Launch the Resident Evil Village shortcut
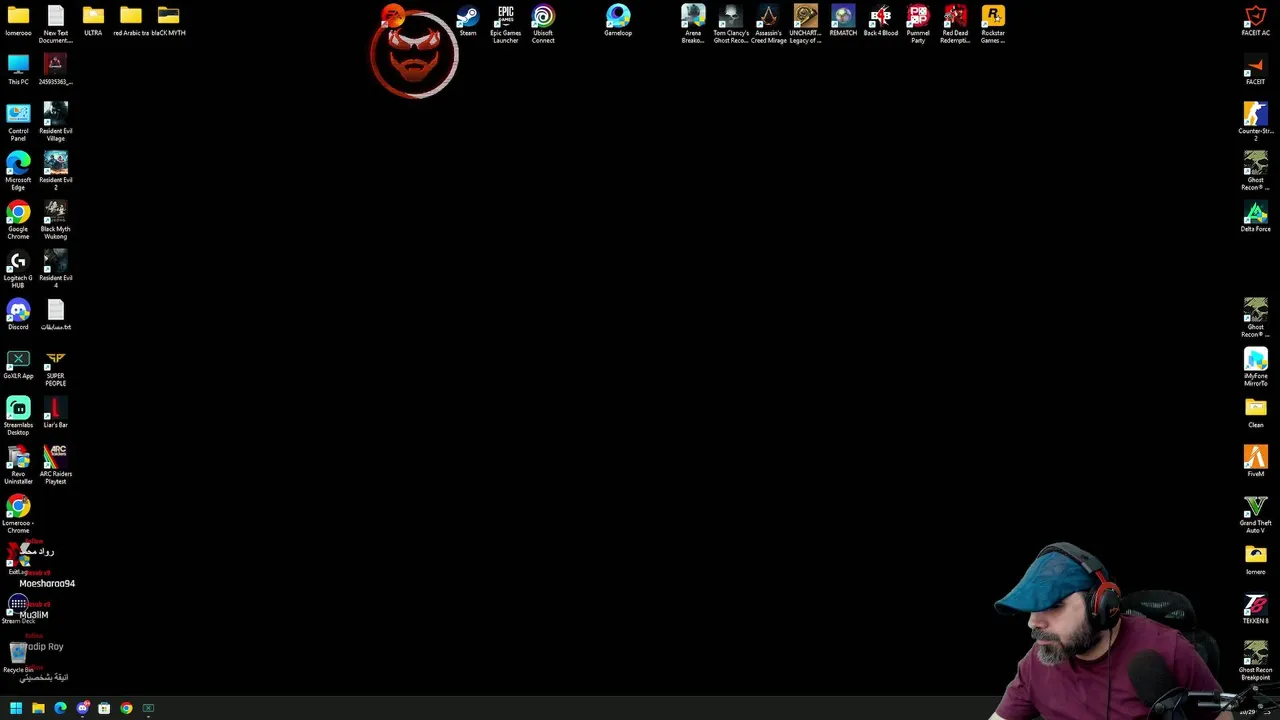Viewport: 1280px width, 720px height. (x=55, y=122)
